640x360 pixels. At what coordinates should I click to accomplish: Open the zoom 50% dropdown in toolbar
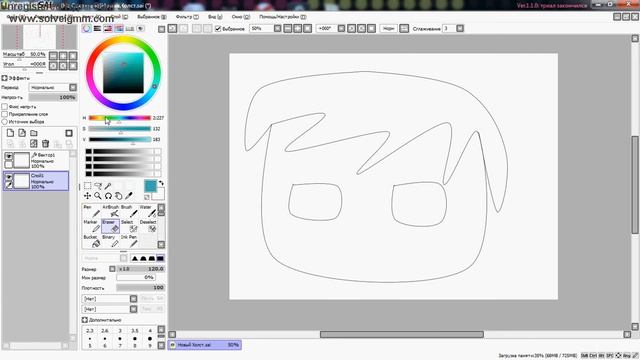[x=278, y=29]
